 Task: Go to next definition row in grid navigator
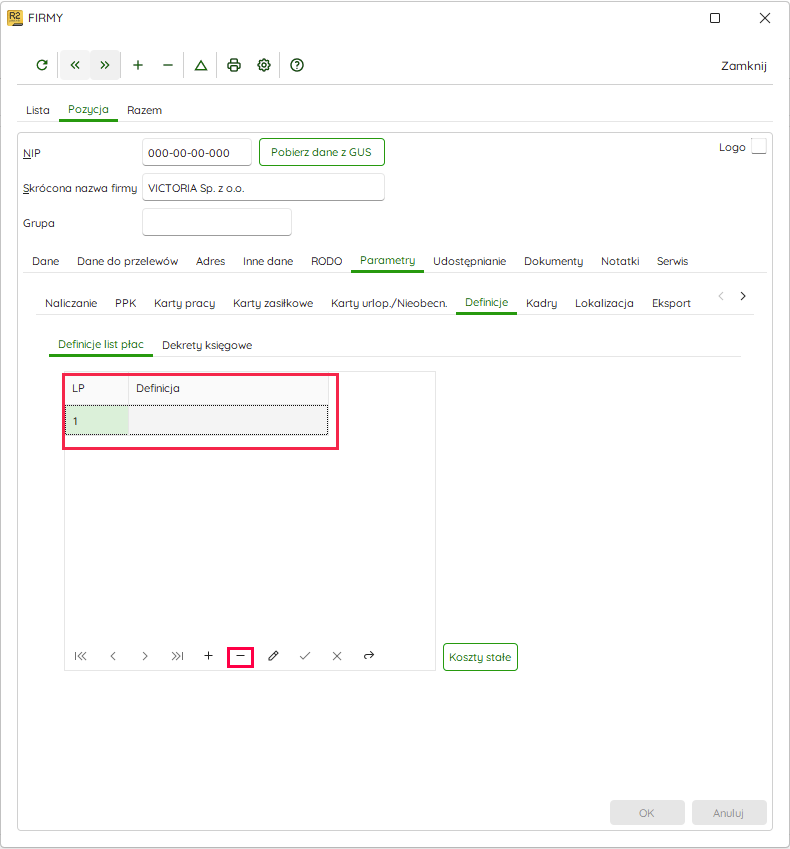pos(145,656)
